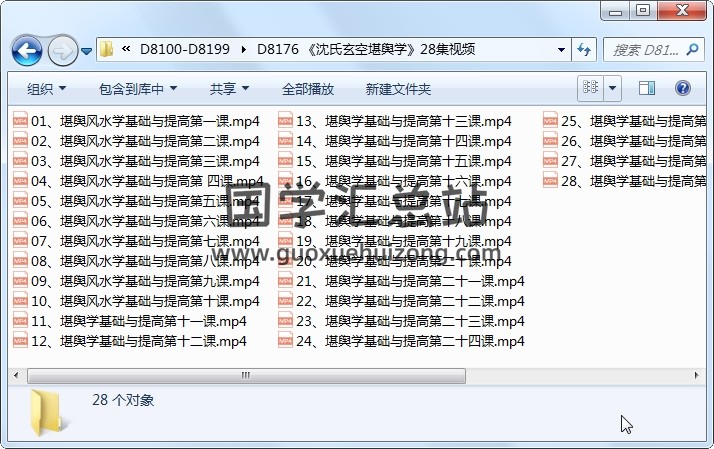
Task: Open the 包含到库中 menu
Action: point(138,89)
